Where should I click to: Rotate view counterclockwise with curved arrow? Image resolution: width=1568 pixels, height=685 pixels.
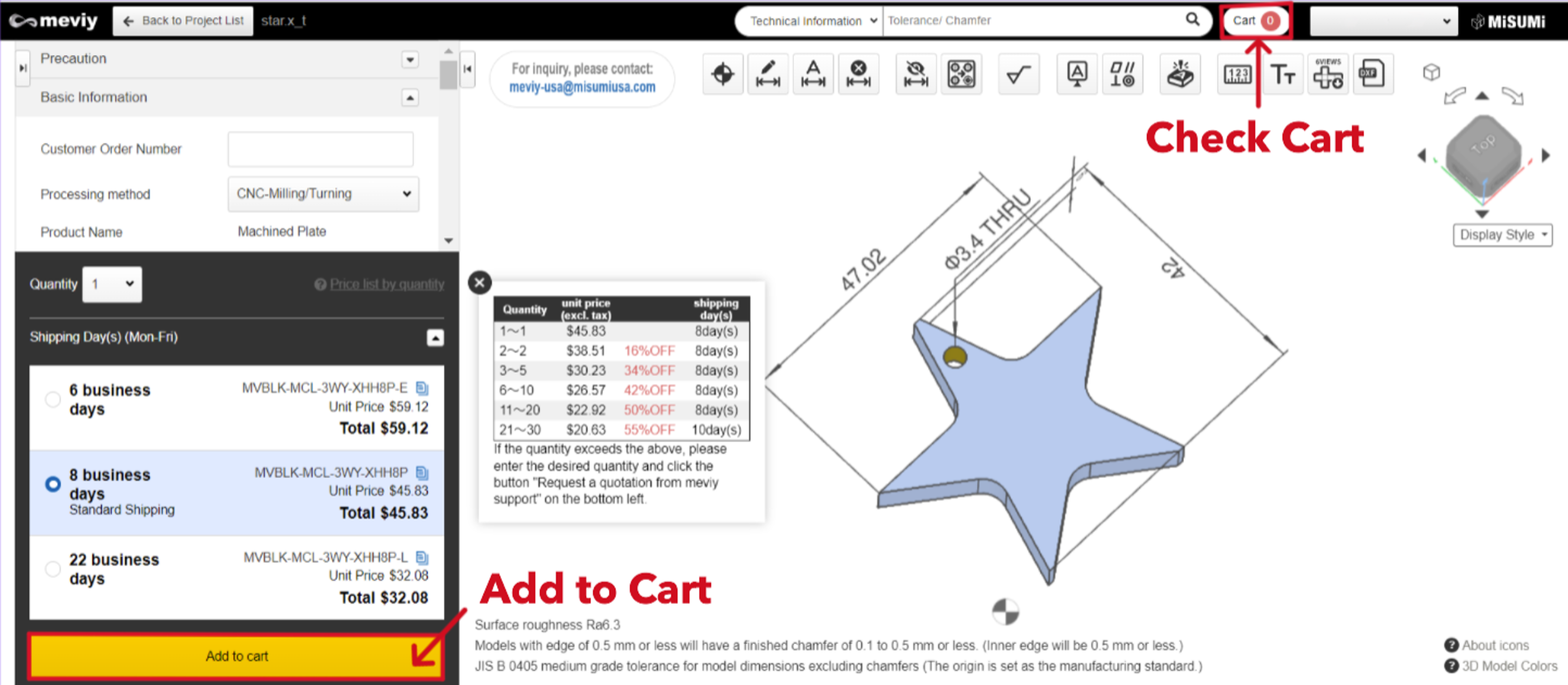[1454, 96]
